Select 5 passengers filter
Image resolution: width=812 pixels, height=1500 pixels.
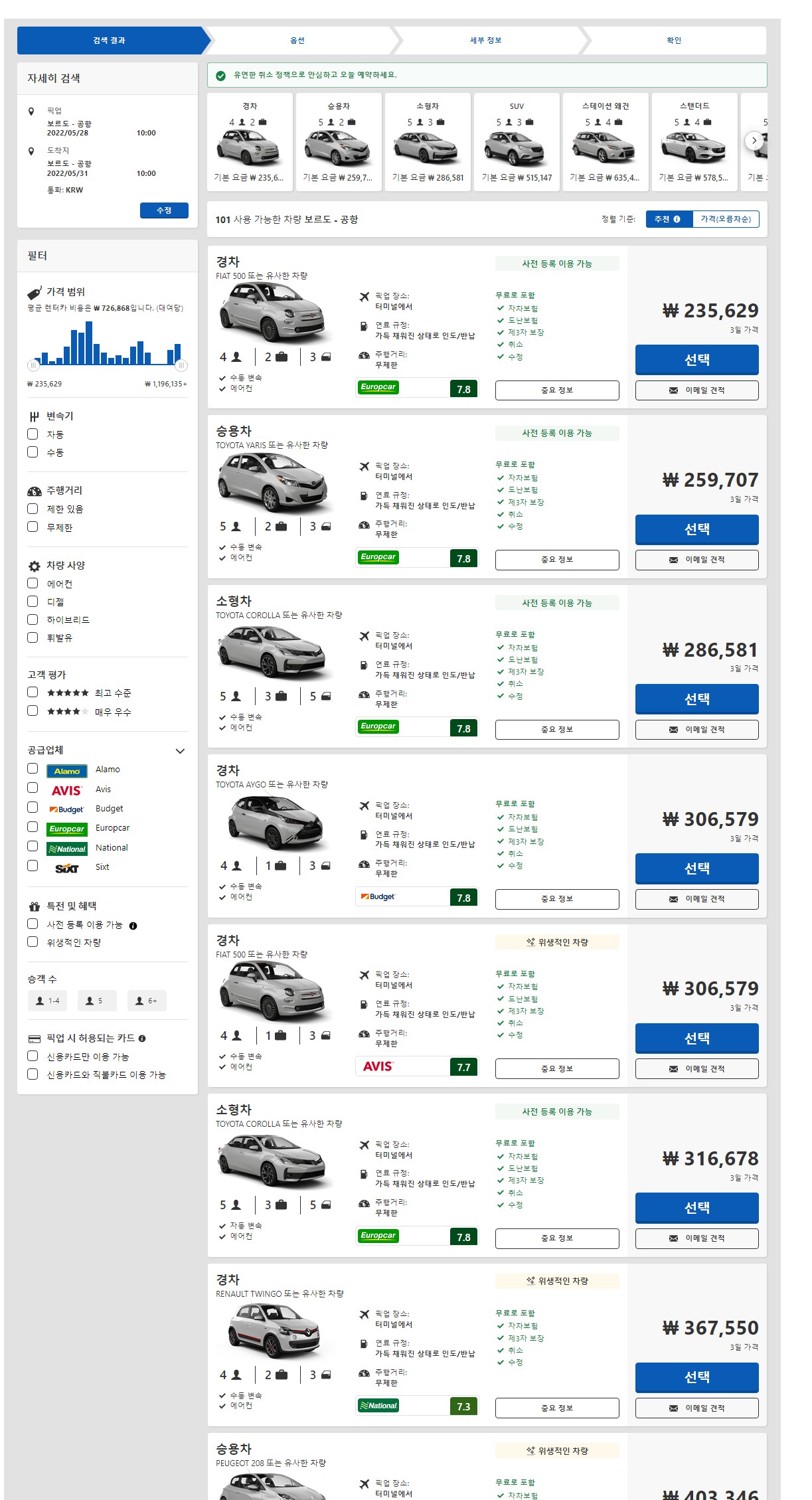coord(97,1001)
